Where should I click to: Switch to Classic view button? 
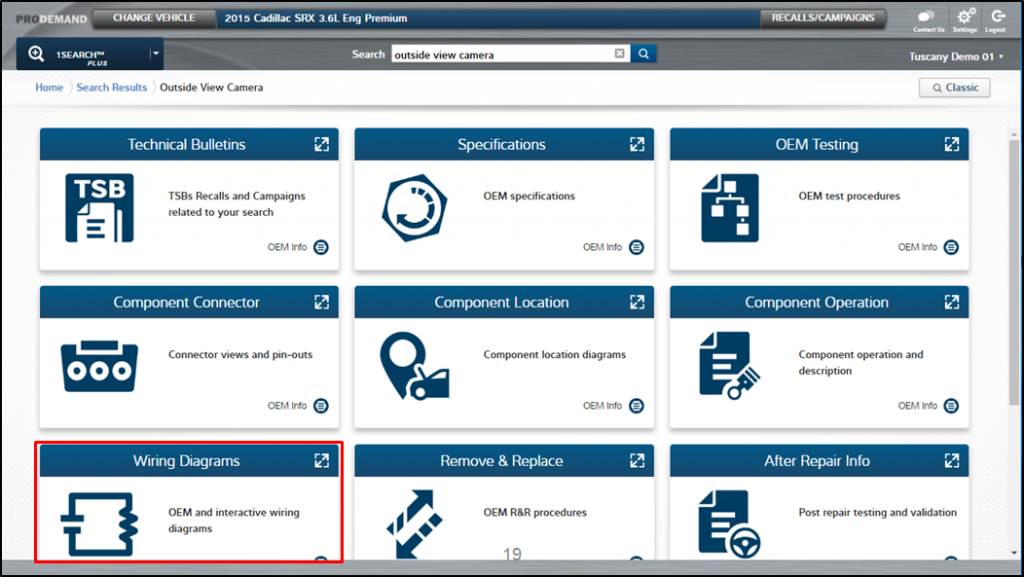954,87
